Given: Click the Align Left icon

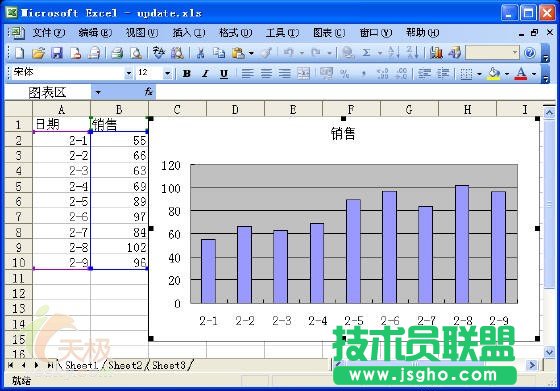Looking at the screenshot, I should pyautogui.click(x=247, y=74).
